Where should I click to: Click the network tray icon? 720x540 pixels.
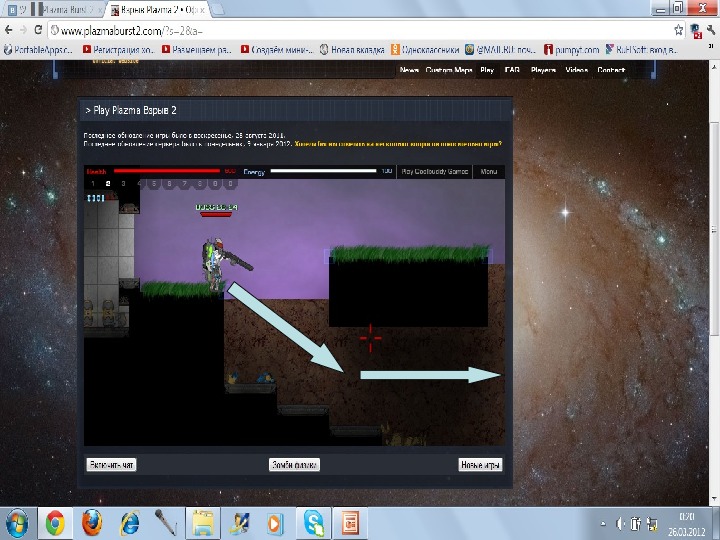coord(652,523)
